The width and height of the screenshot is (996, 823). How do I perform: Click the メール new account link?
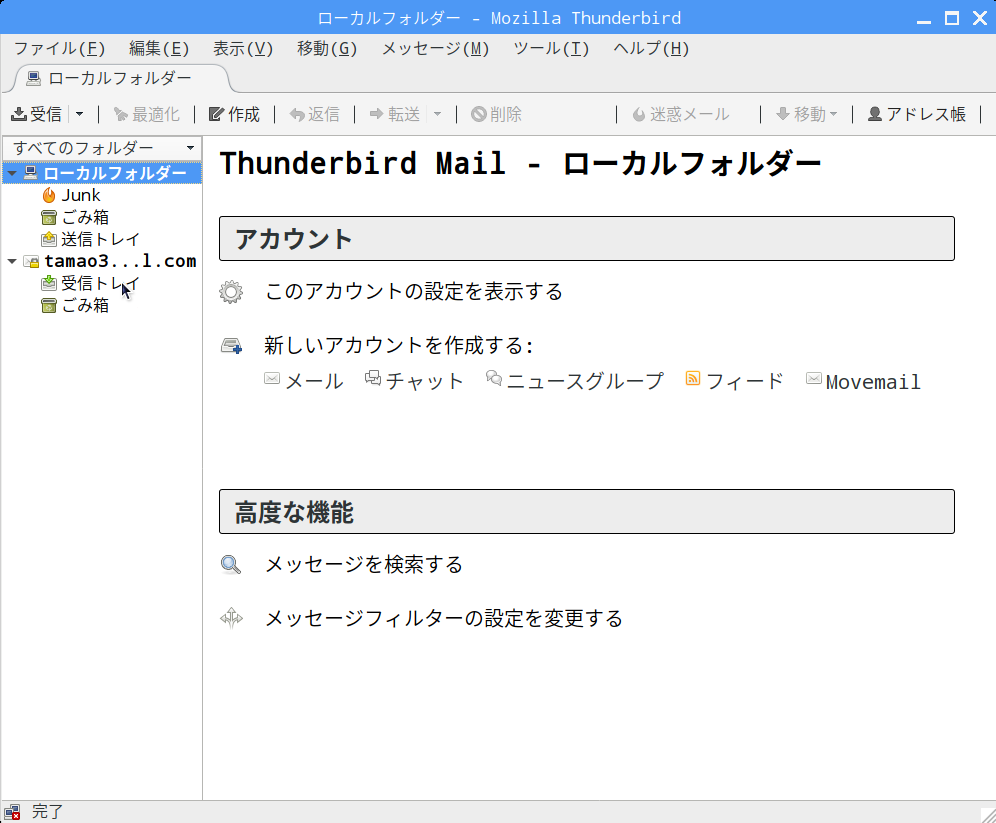click(314, 381)
